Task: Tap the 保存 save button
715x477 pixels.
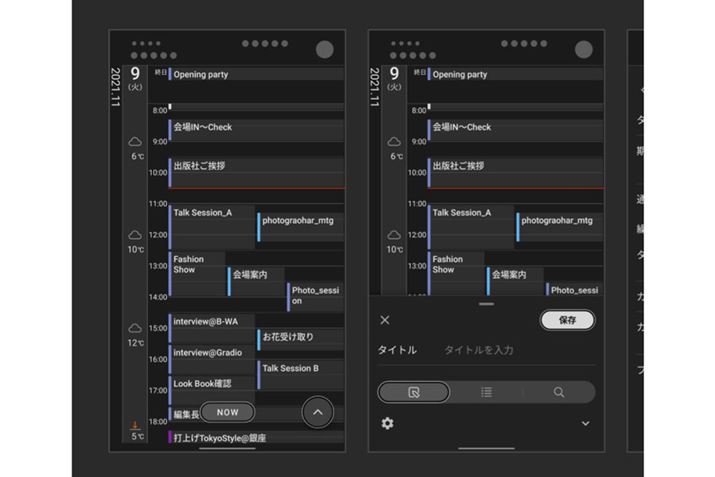Action: (x=567, y=320)
